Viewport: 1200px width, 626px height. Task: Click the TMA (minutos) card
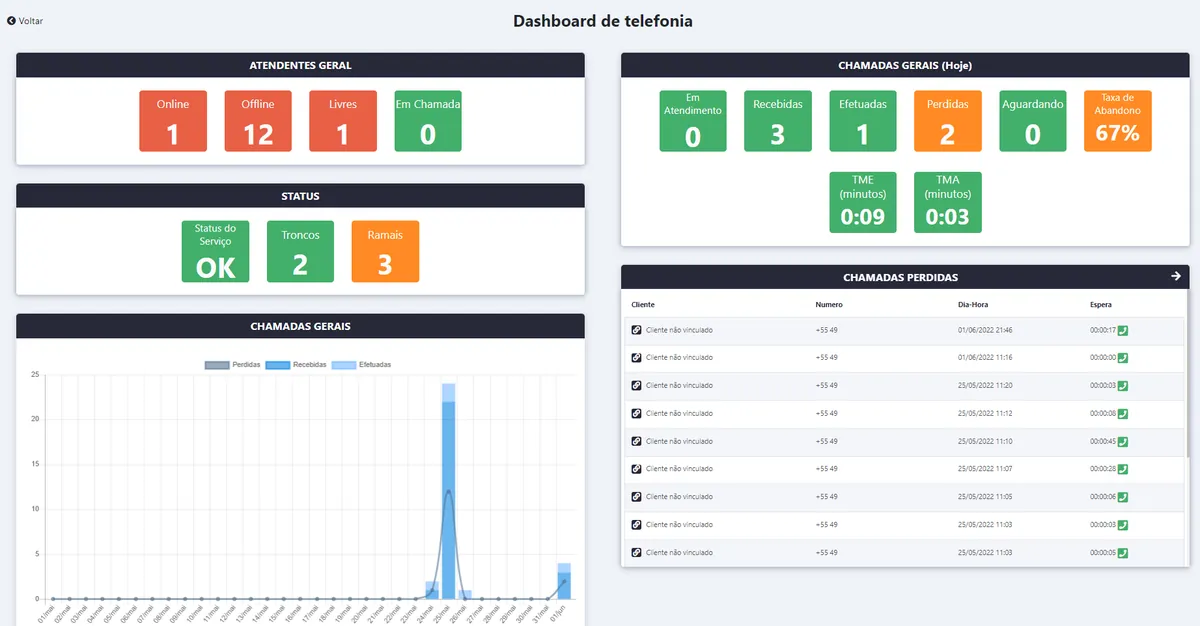pos(948,203)
